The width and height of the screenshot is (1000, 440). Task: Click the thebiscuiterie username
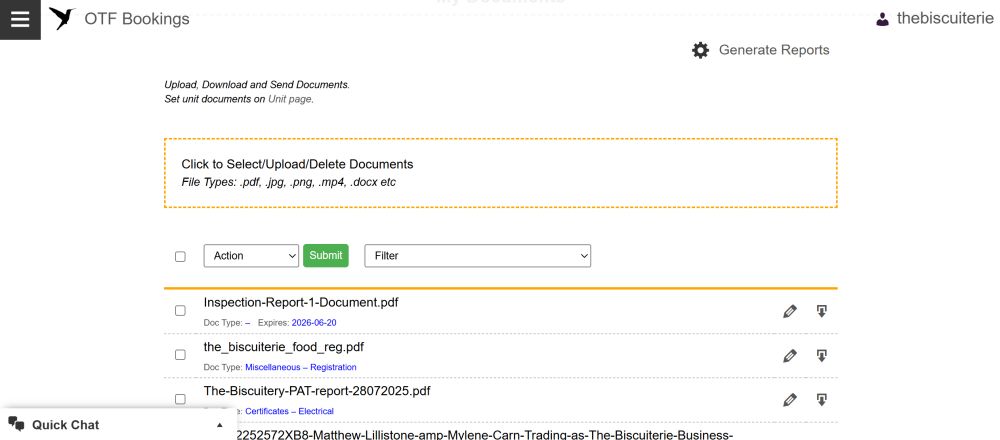coord(945,18)
